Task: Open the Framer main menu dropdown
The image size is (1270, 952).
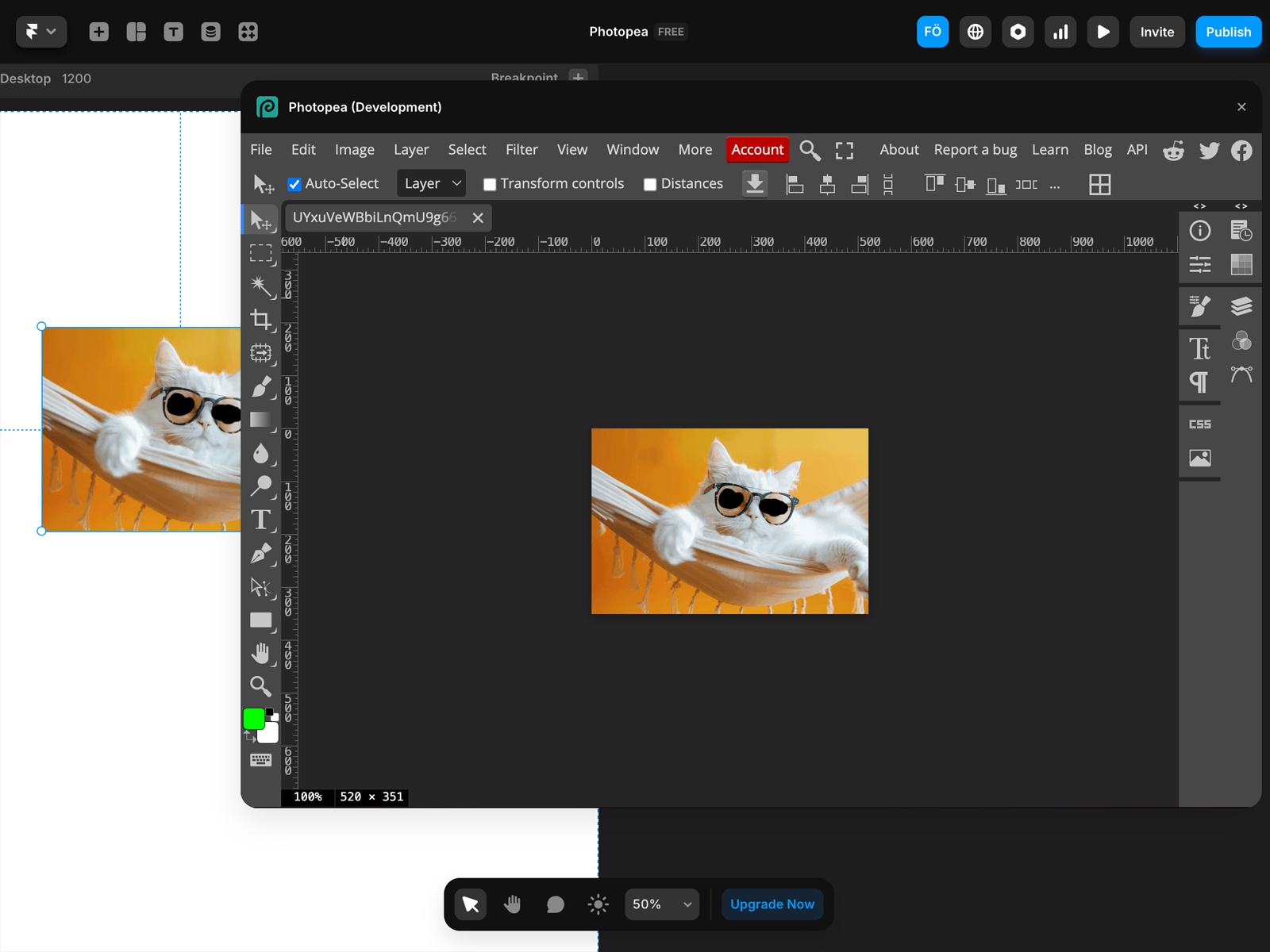Action: pyautogui.click(x=41, y=32)
